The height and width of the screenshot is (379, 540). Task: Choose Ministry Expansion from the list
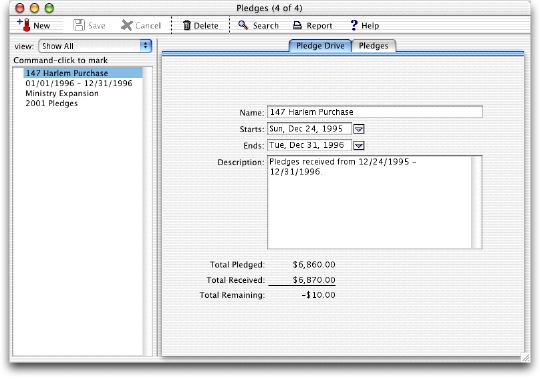pos(62,93)
